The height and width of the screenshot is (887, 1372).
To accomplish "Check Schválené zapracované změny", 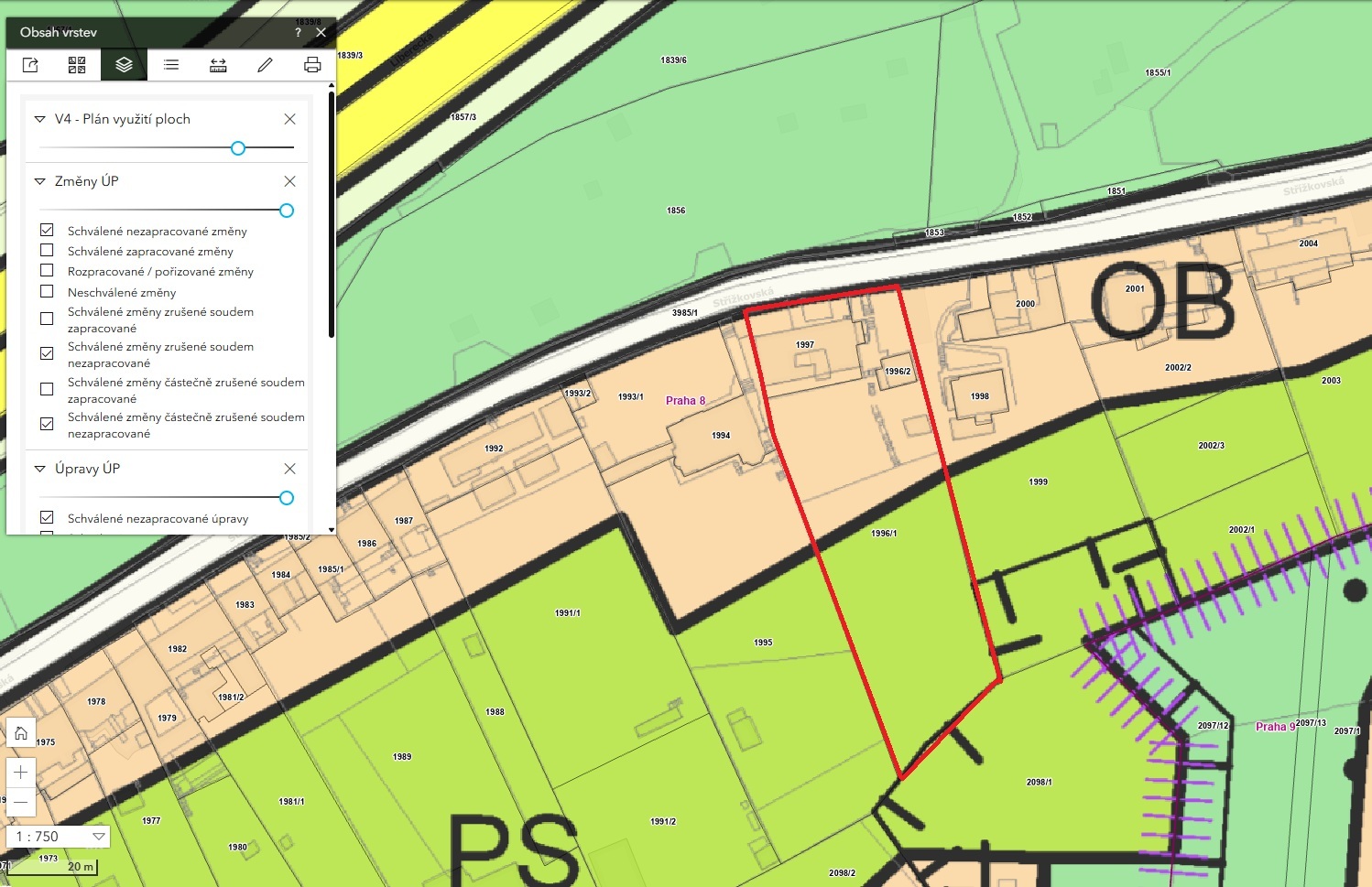I will [x=47, y=251].
